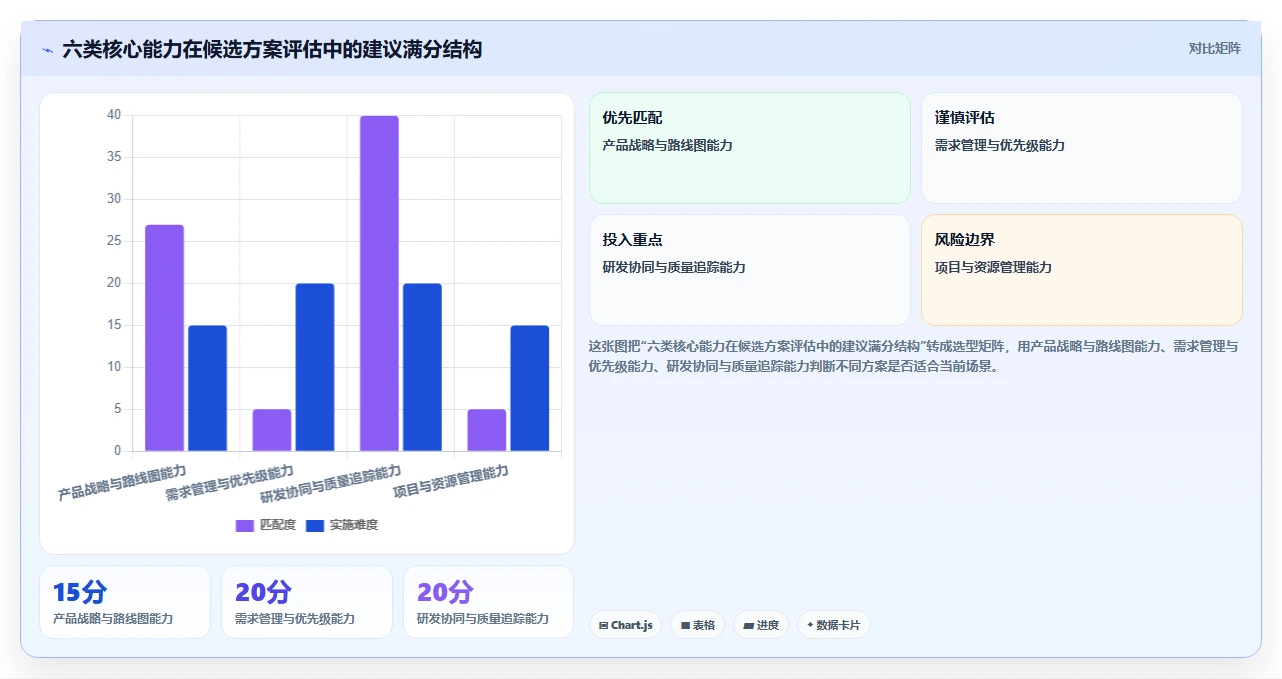Click the lightning icon beside the header title
Screen dimensions: 1282x679
pos(47,50)
